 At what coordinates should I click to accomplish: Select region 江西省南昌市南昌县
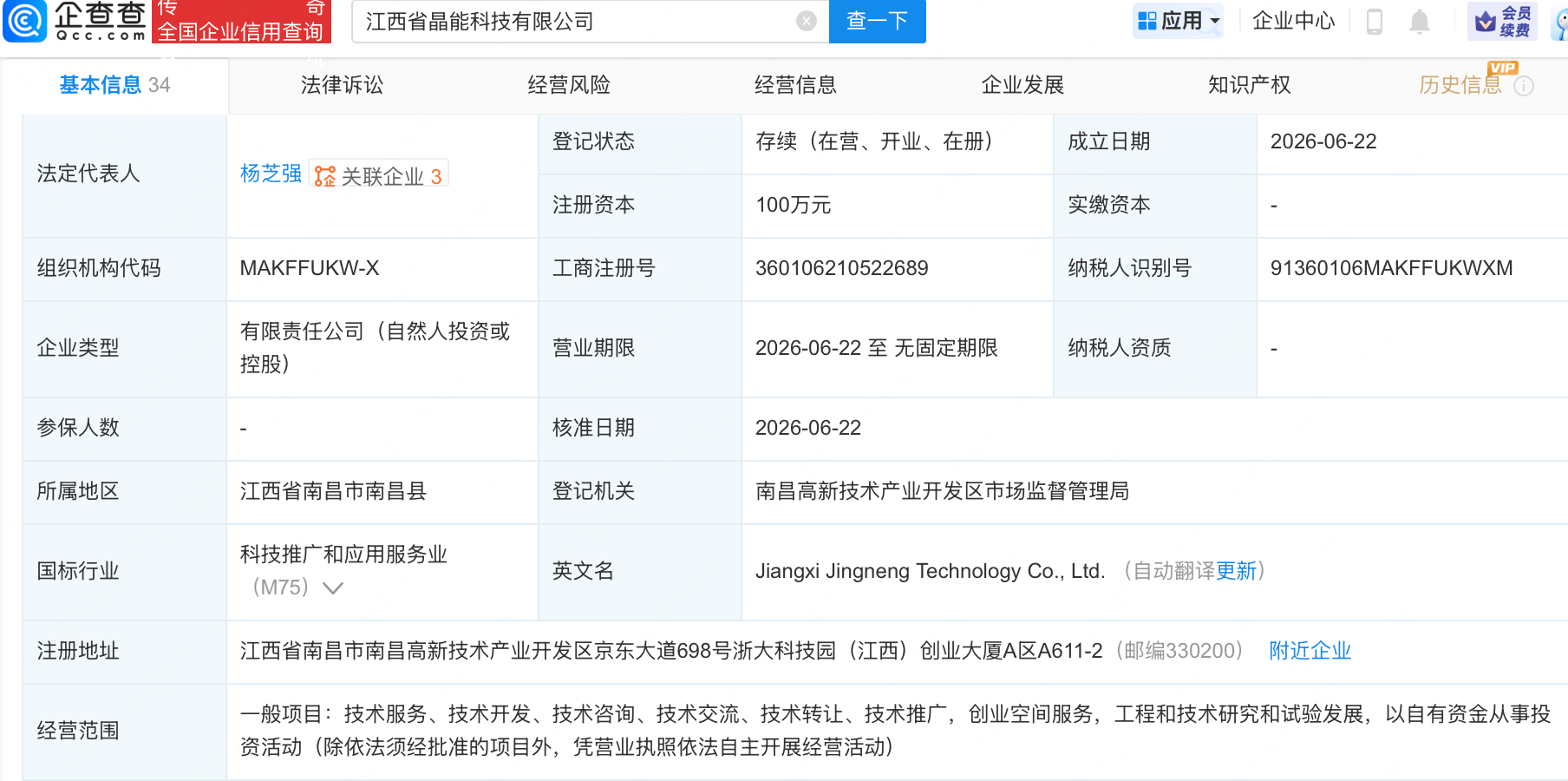334,491
